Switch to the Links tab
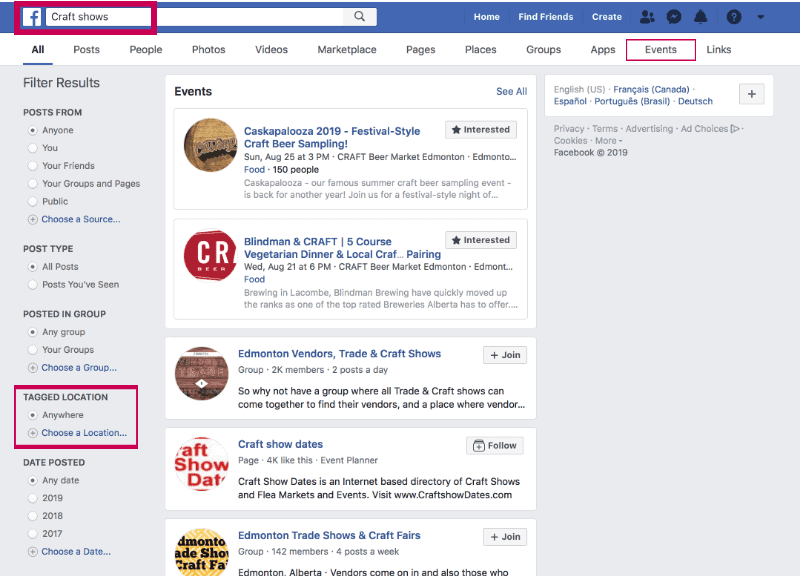The width and height of the screenshot is (800, 576). coord(718,49)
